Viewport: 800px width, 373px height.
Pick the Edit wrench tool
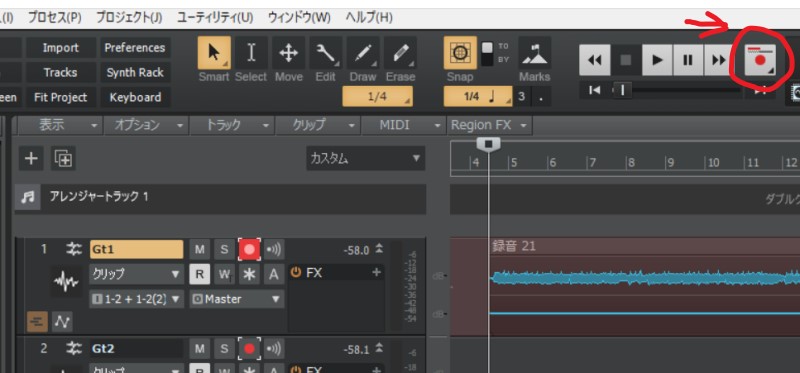[x=326, y=53]
